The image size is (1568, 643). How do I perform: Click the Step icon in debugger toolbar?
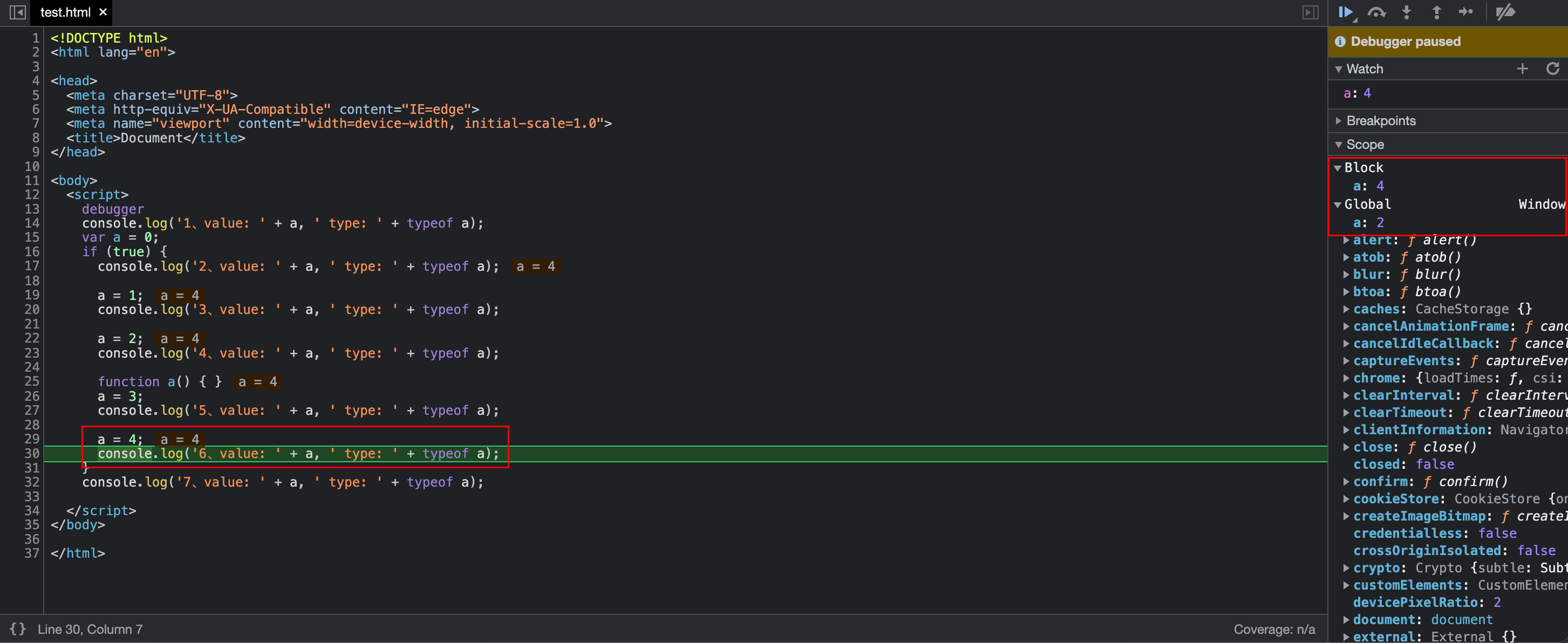click(1467, 12)
